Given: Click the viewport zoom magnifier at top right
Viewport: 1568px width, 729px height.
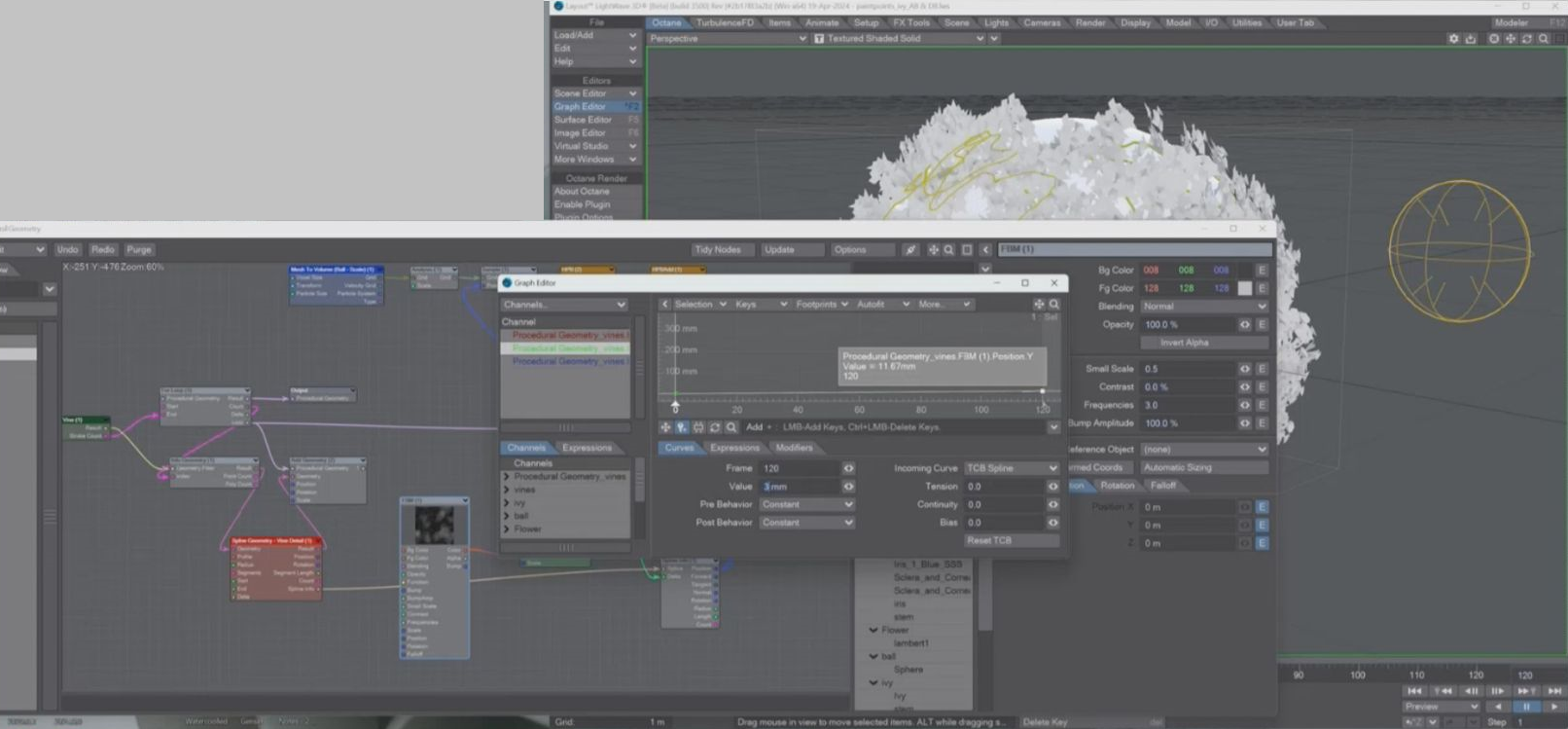Looking at the screenshot, I should (x=1544, y=39).
